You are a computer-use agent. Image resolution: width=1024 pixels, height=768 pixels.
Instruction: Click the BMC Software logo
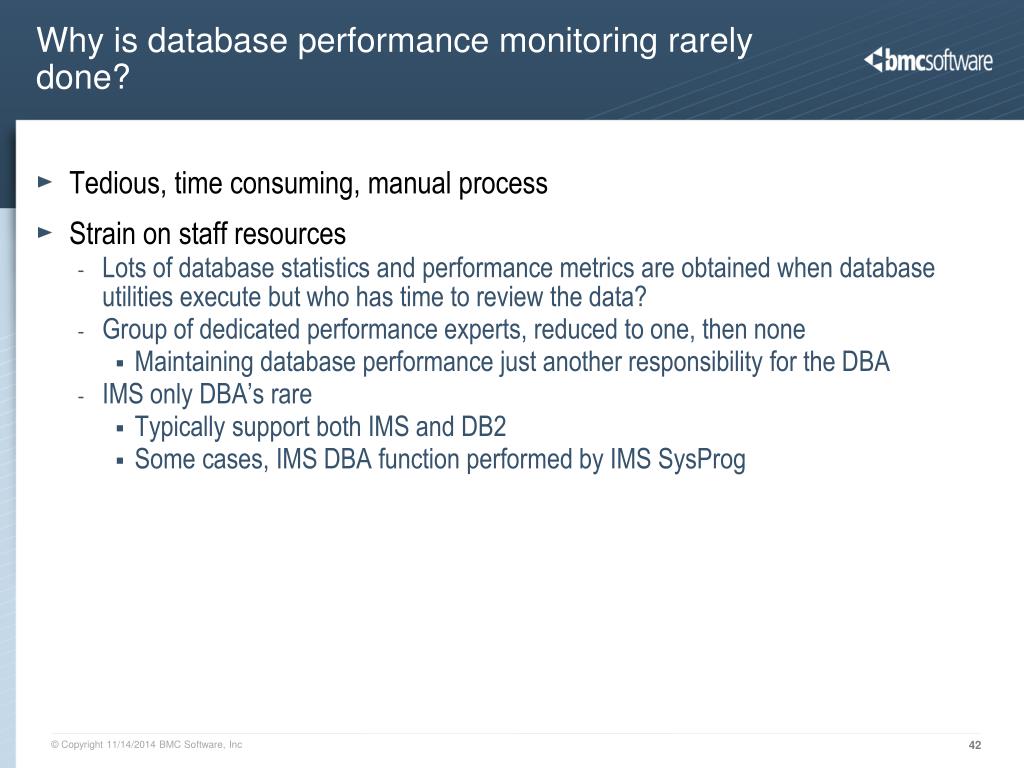click(928, 60)
